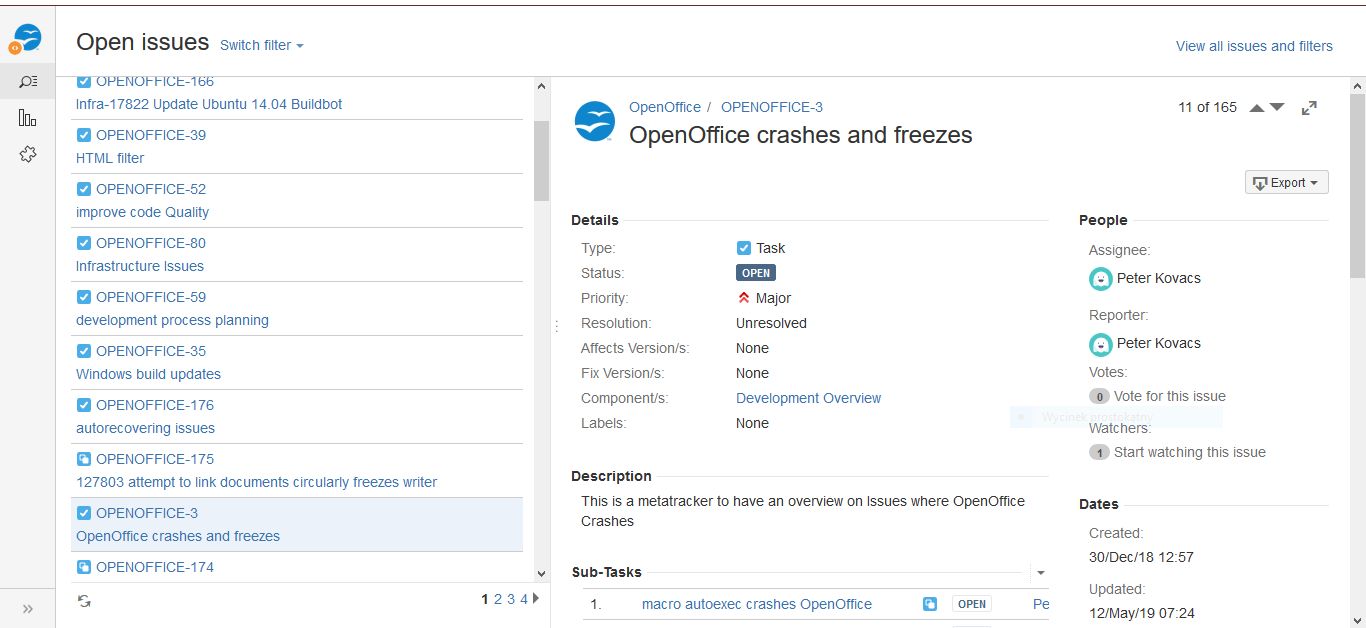1366x628 pixels.
Task: Go to page 4 of issues
Action: point(524,599)
